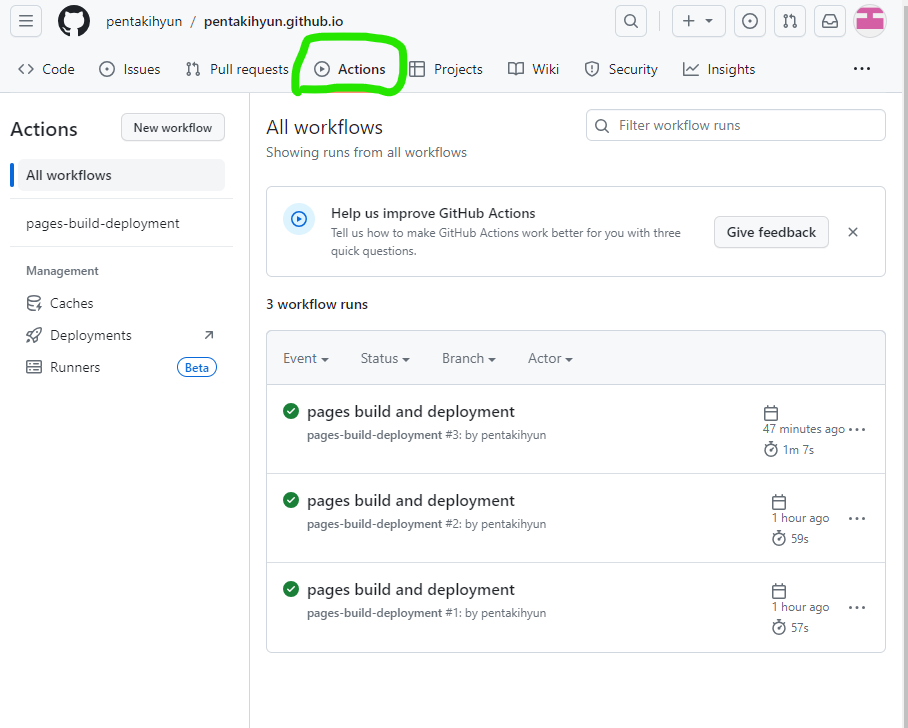Click the '3 workflow runs' count text

317,305
